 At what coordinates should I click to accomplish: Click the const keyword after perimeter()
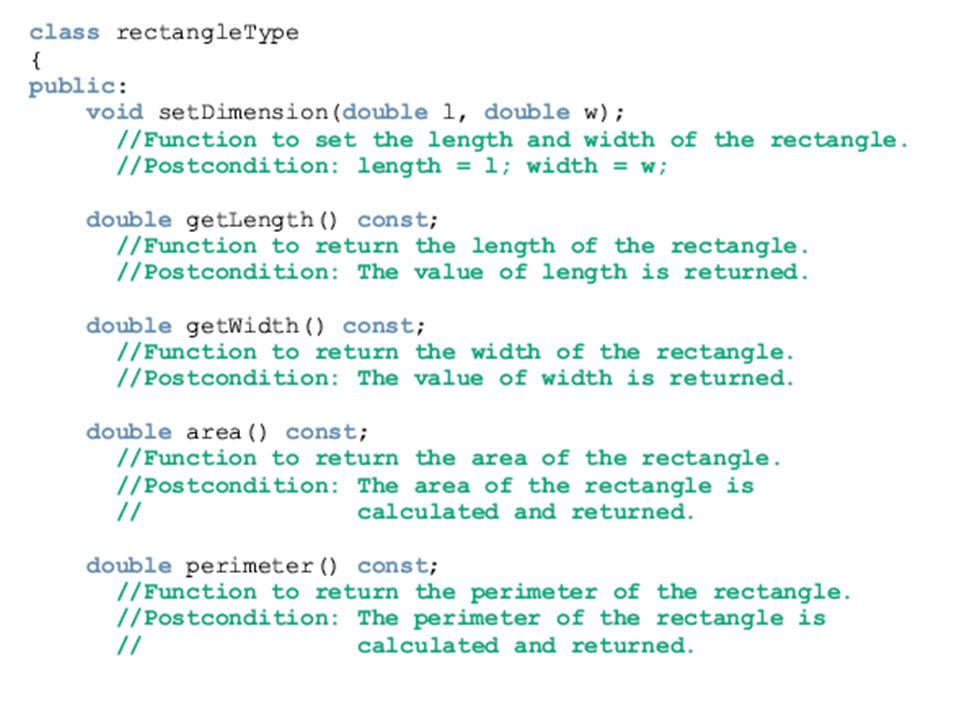(393, 566)
